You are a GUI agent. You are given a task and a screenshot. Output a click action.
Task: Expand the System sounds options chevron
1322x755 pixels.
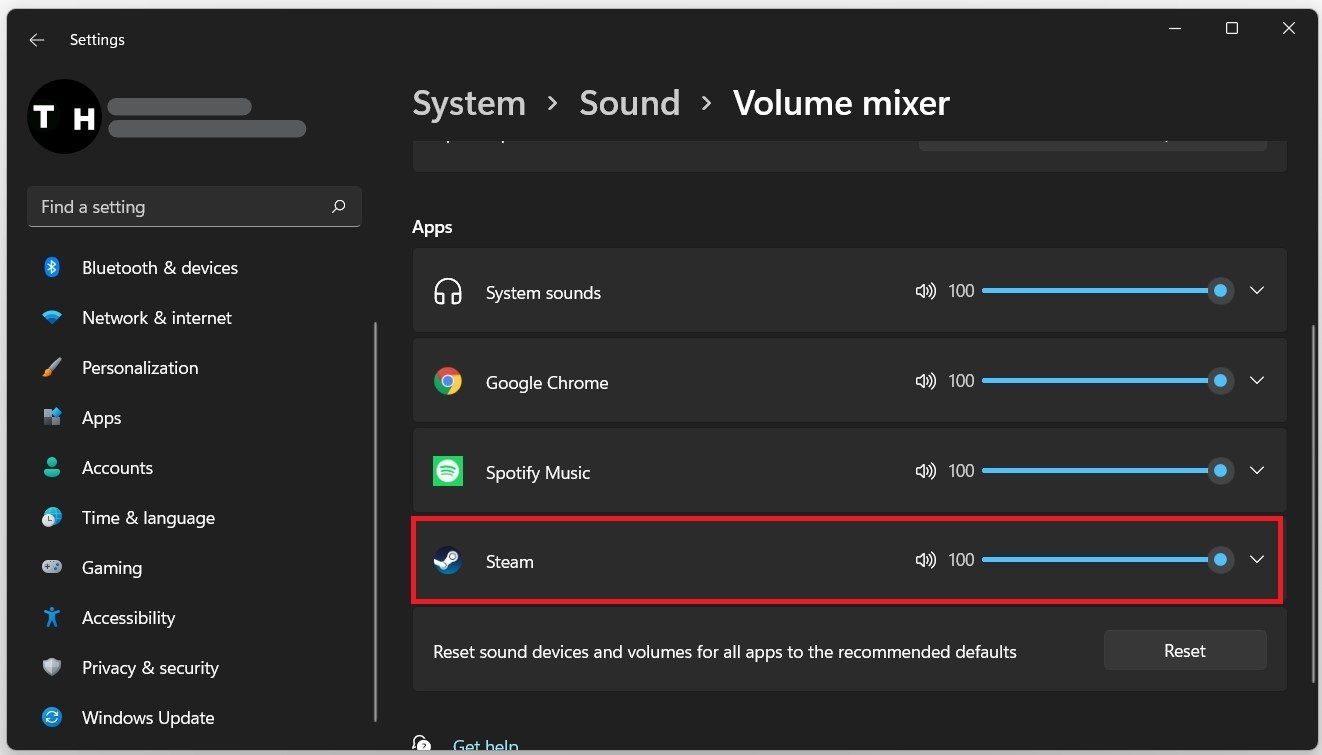1257,290
